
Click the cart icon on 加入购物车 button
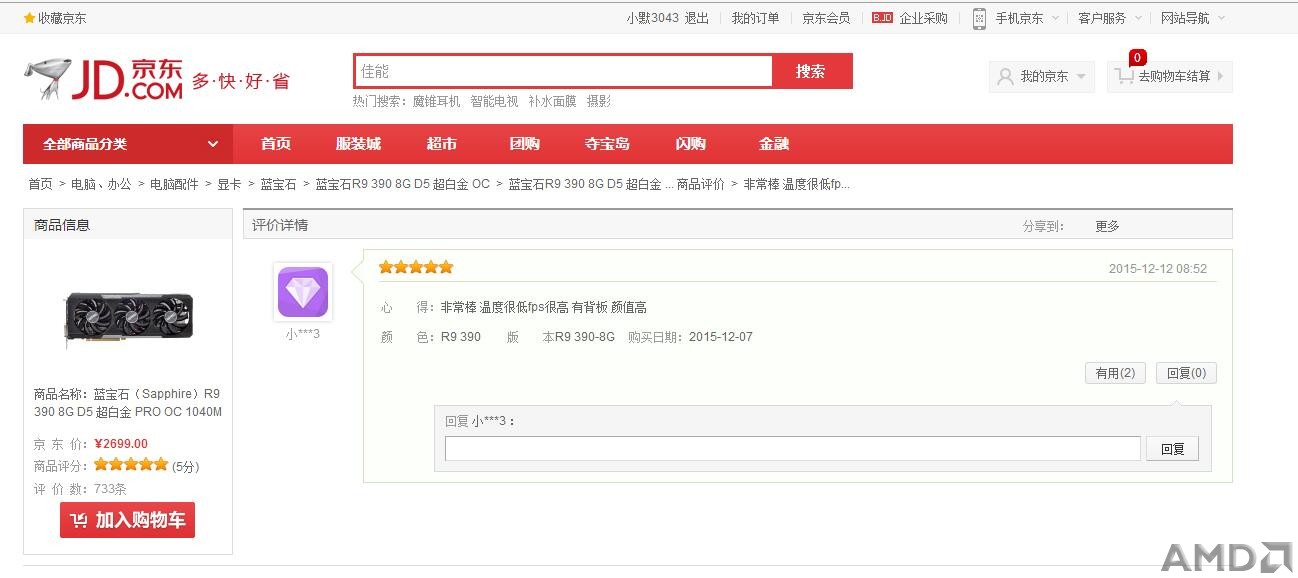(x=78, y=520)
